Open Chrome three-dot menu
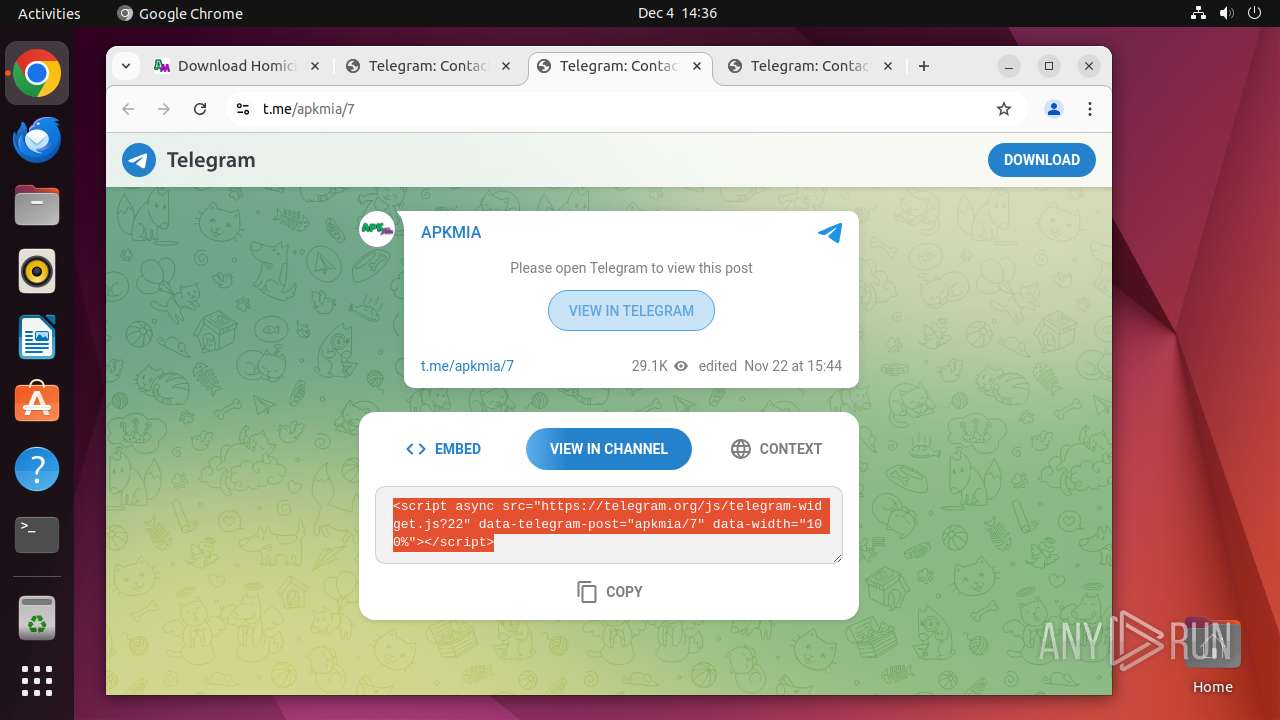 click(1090, 109)
